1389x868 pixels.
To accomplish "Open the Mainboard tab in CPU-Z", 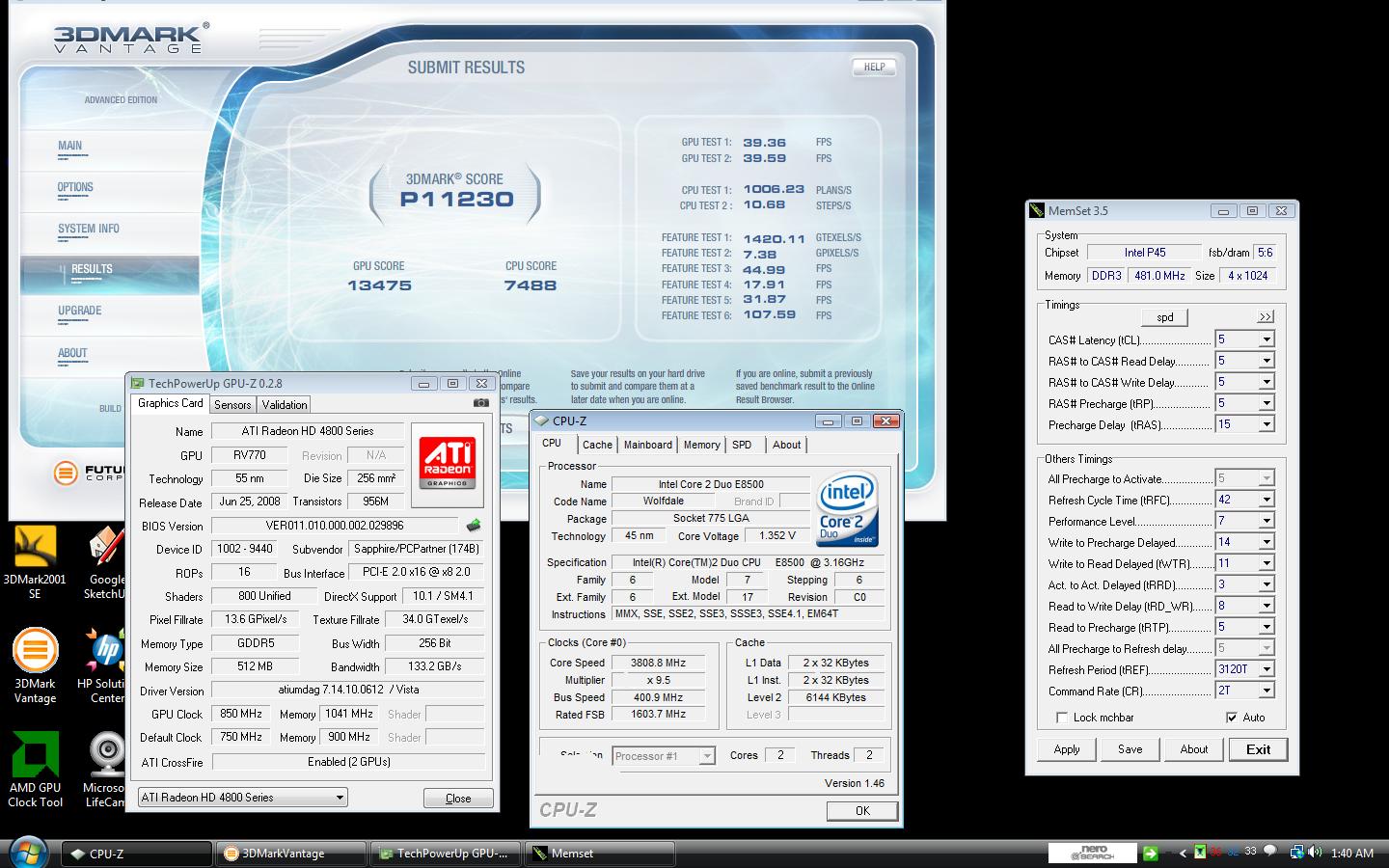I will pyautogui.click(x=648, y=445).
